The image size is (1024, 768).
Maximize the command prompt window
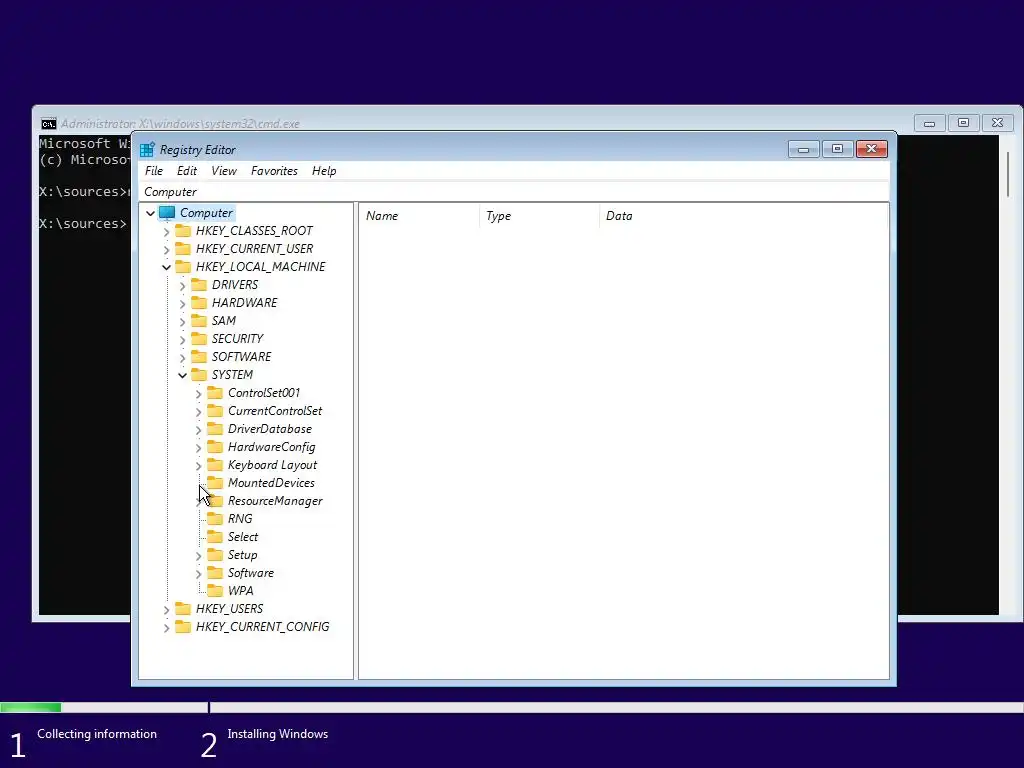tap(963, 123)
